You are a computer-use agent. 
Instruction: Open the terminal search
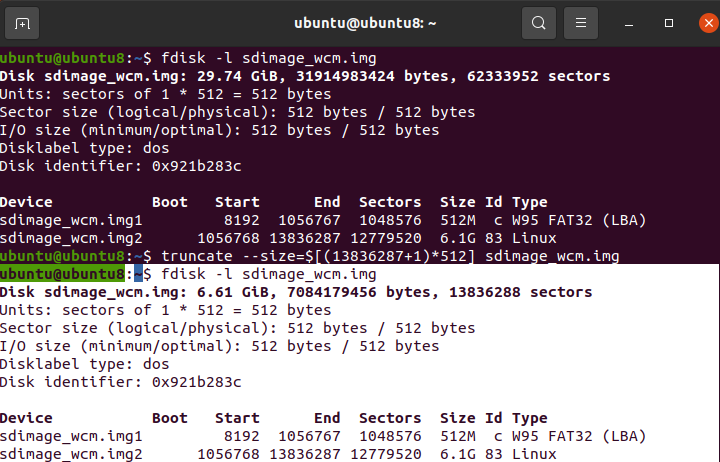coord(539,23)
